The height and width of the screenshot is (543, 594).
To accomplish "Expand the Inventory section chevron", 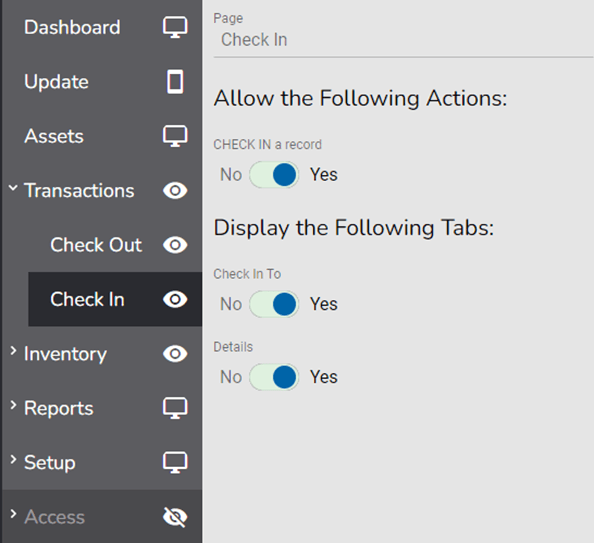I will tap(13, 351).
